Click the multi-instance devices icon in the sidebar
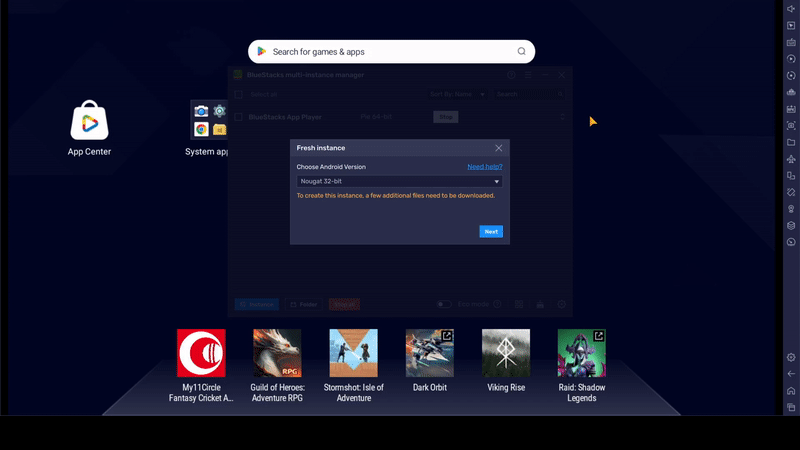 tap(791, 176)
